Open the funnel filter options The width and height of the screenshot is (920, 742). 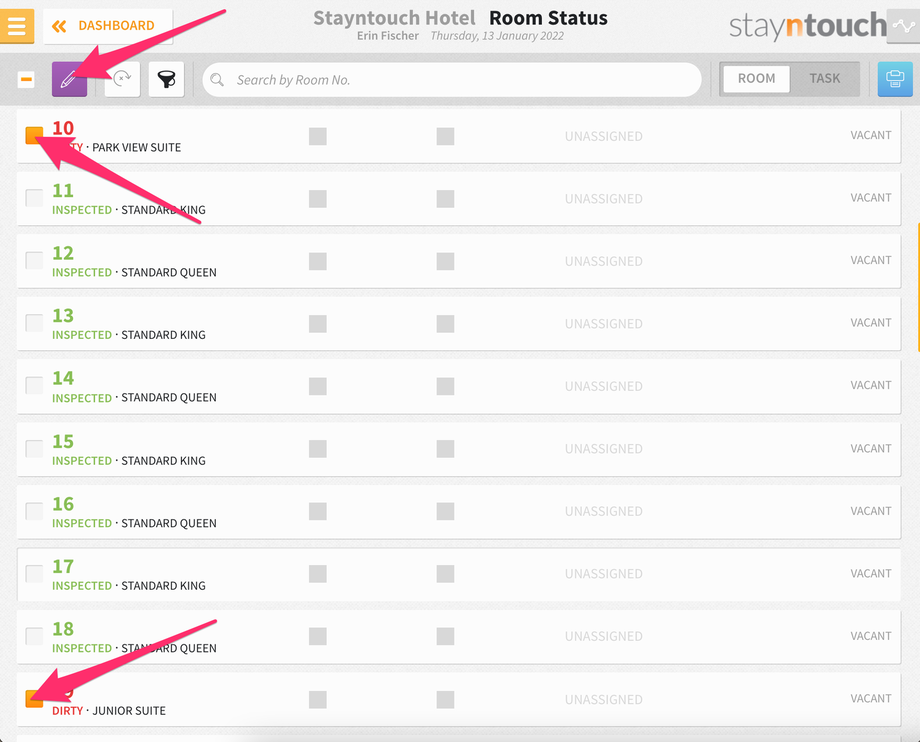[167, 79]
